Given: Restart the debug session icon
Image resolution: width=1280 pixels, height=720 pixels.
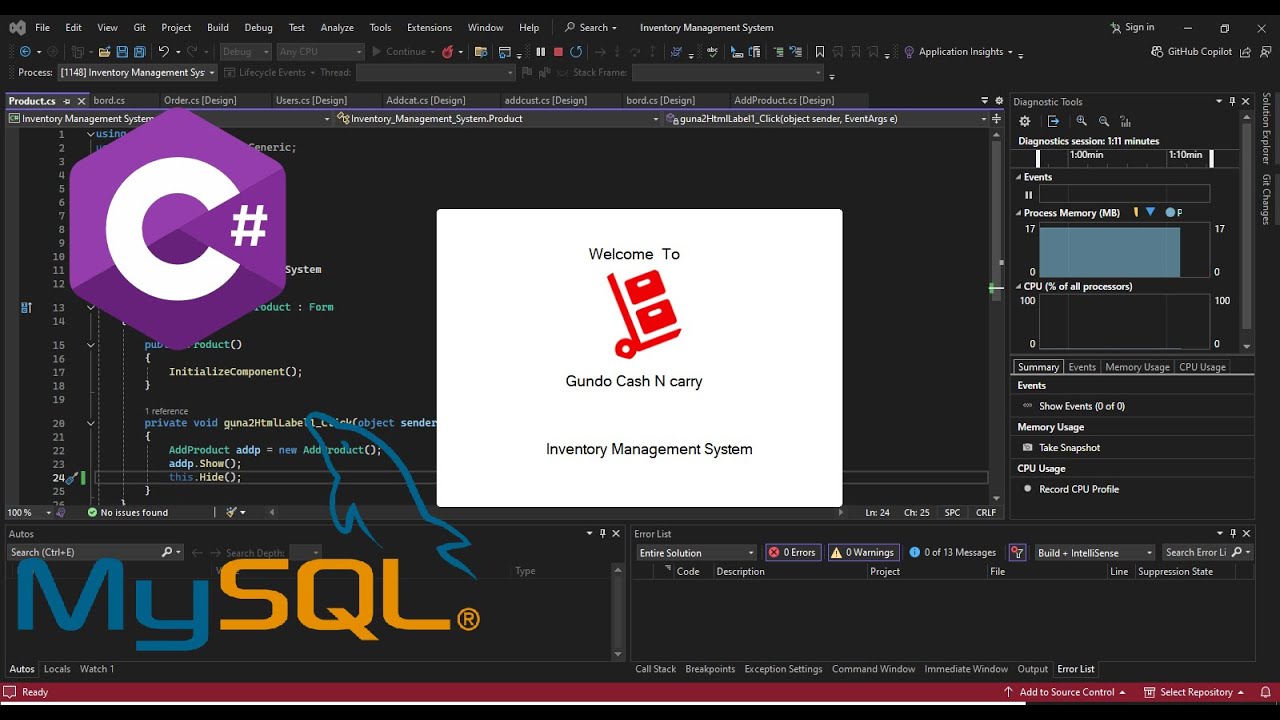Looking at the screenshot, I should [576, 52].
